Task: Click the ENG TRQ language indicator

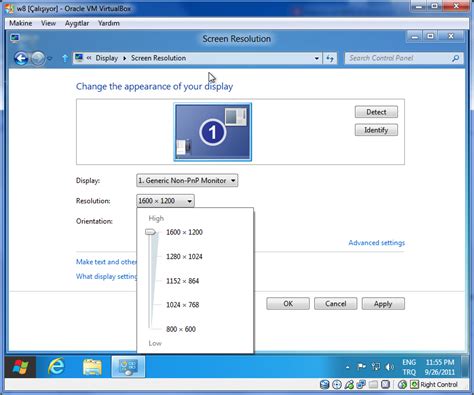Action: (x=409, y=367)
